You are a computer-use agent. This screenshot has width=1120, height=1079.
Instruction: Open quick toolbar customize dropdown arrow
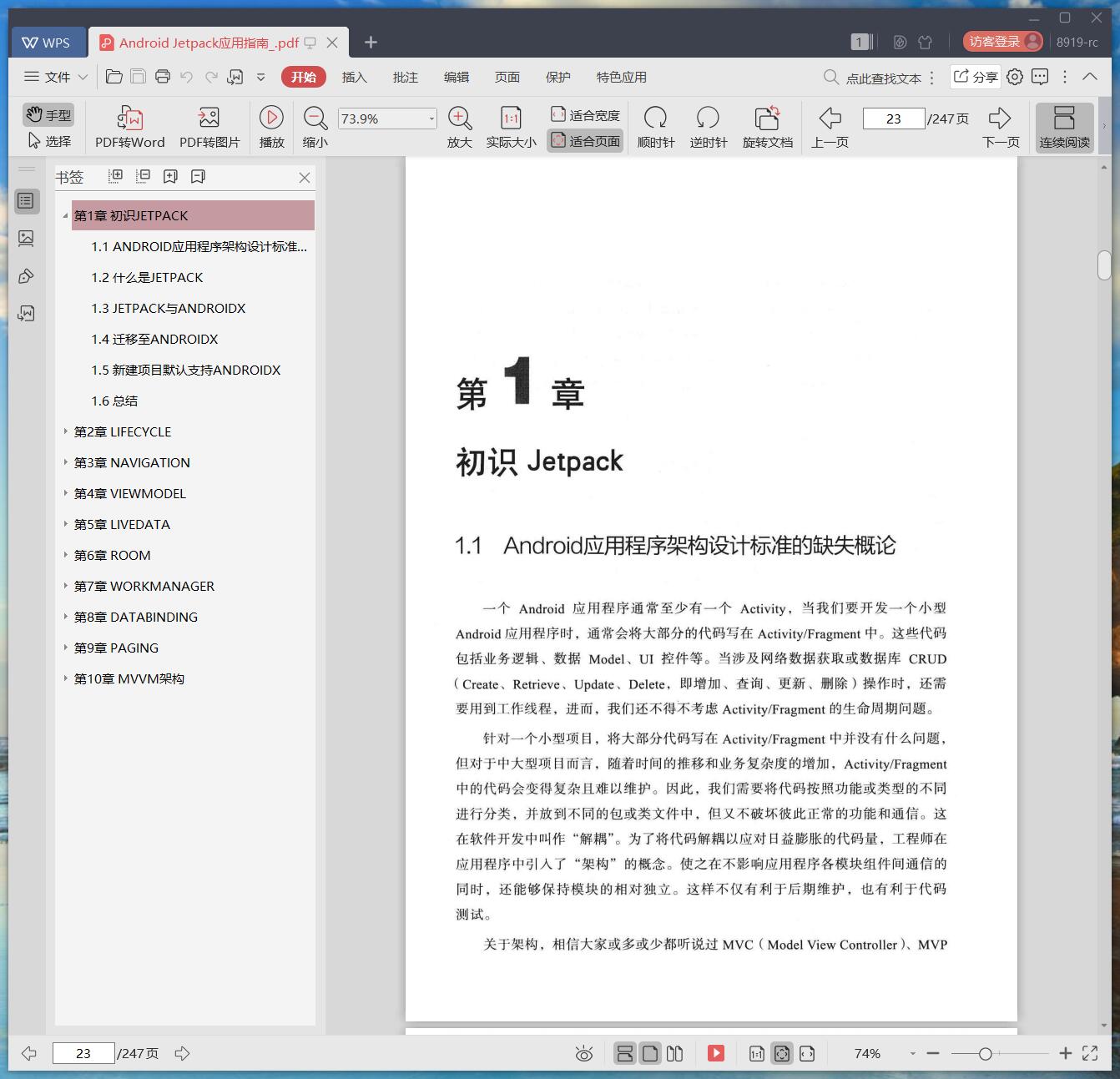tap(260, 77)
